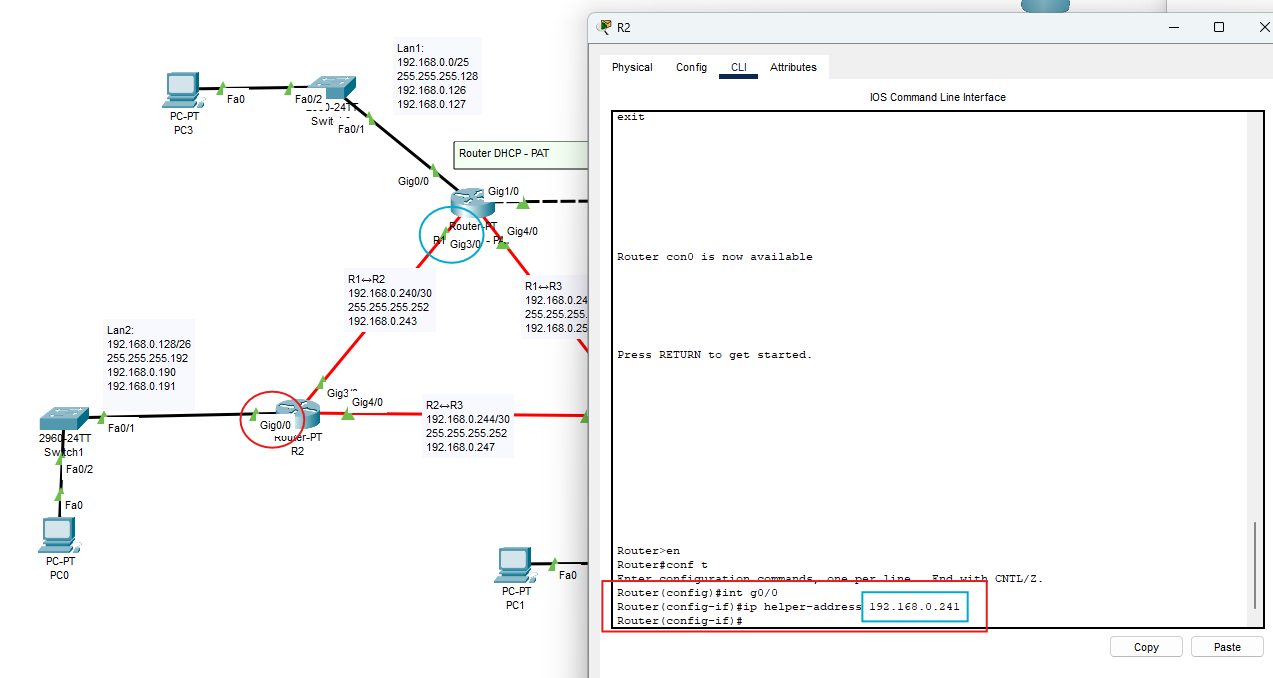Click 'Press RETURN to get started.' text
Image resolution: width=1273 pixels, height=678 pixels.
tap(715, 355)
